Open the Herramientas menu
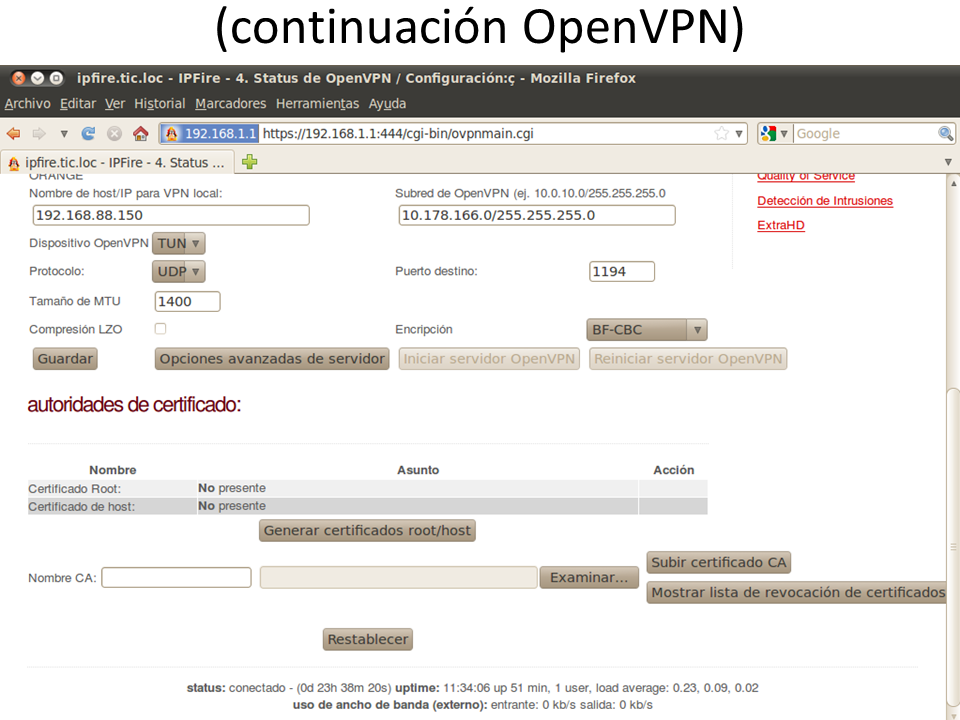 pyautogui.click(x=317, y=104)
